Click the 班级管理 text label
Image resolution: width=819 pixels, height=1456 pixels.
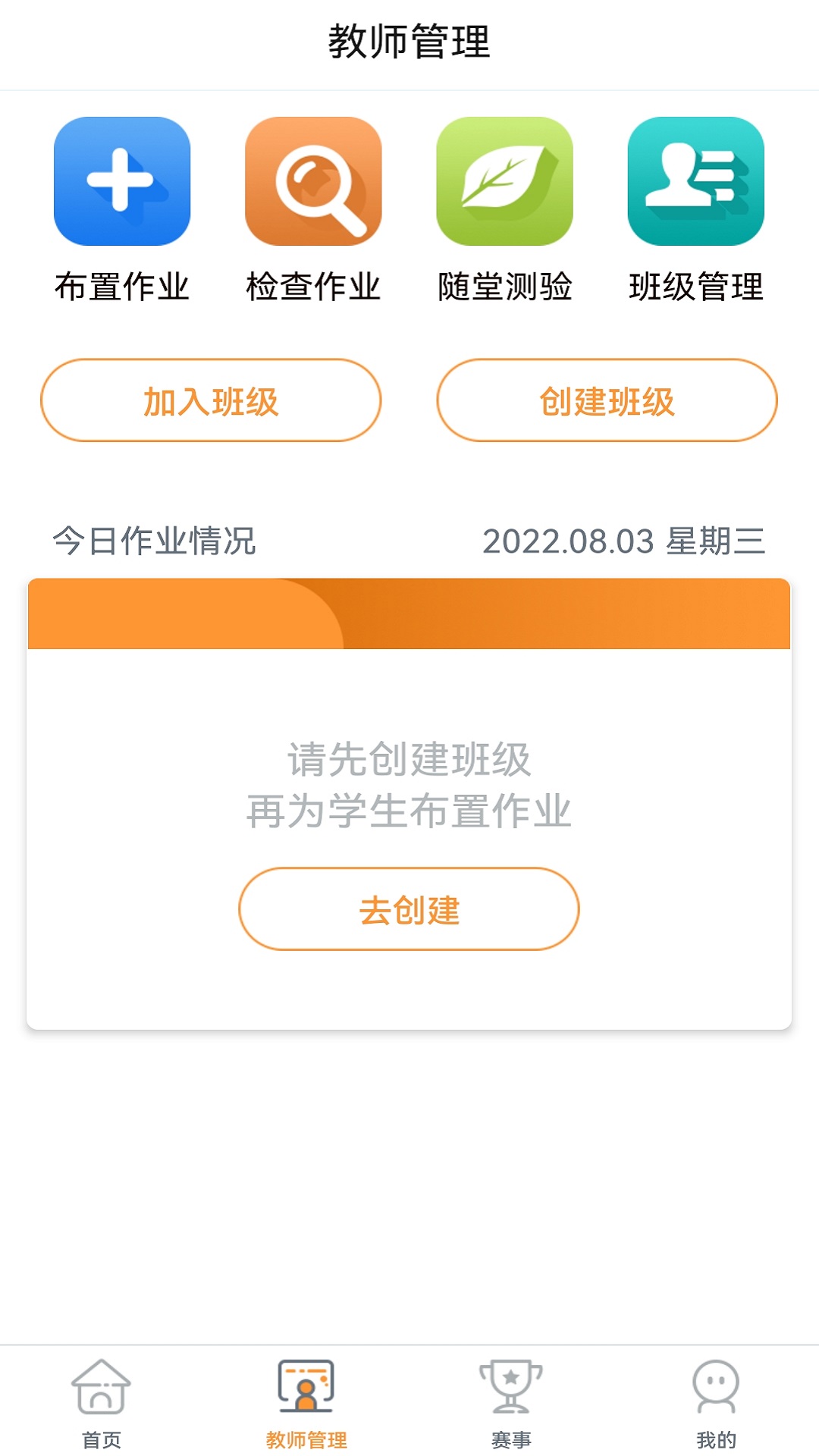pos(695,287)
